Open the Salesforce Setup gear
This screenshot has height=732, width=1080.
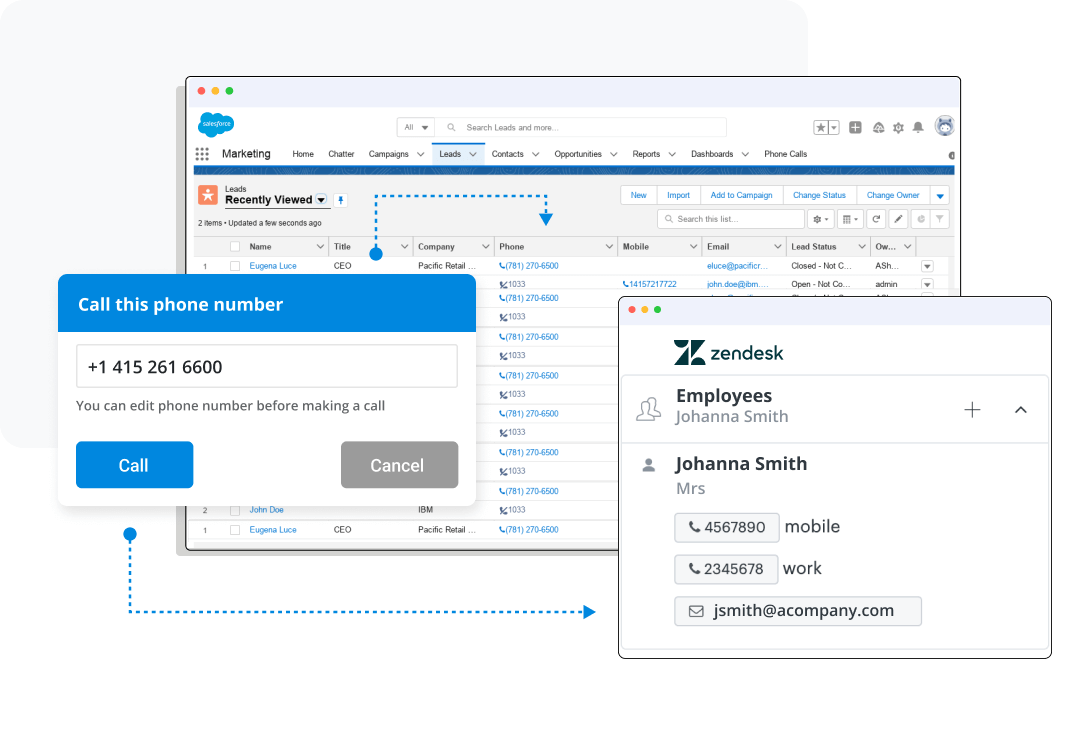898,127
